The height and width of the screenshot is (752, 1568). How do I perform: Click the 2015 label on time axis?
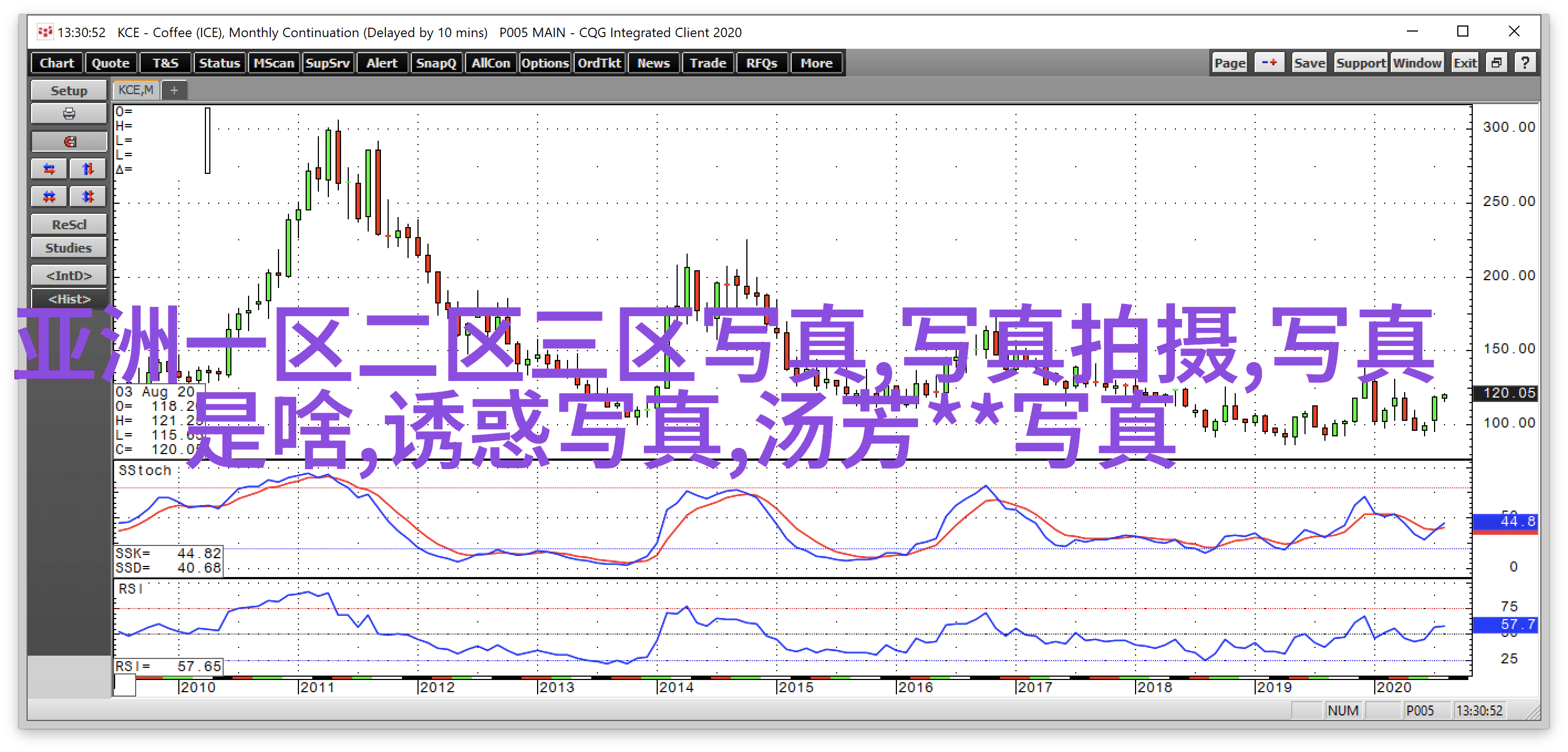[x=796, y=687]
